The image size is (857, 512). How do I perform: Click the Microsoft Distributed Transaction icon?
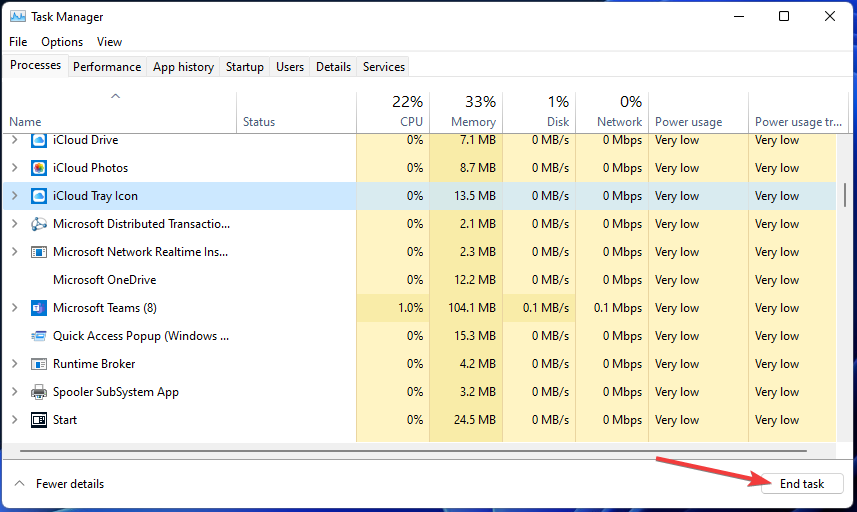tap(39, 224)
